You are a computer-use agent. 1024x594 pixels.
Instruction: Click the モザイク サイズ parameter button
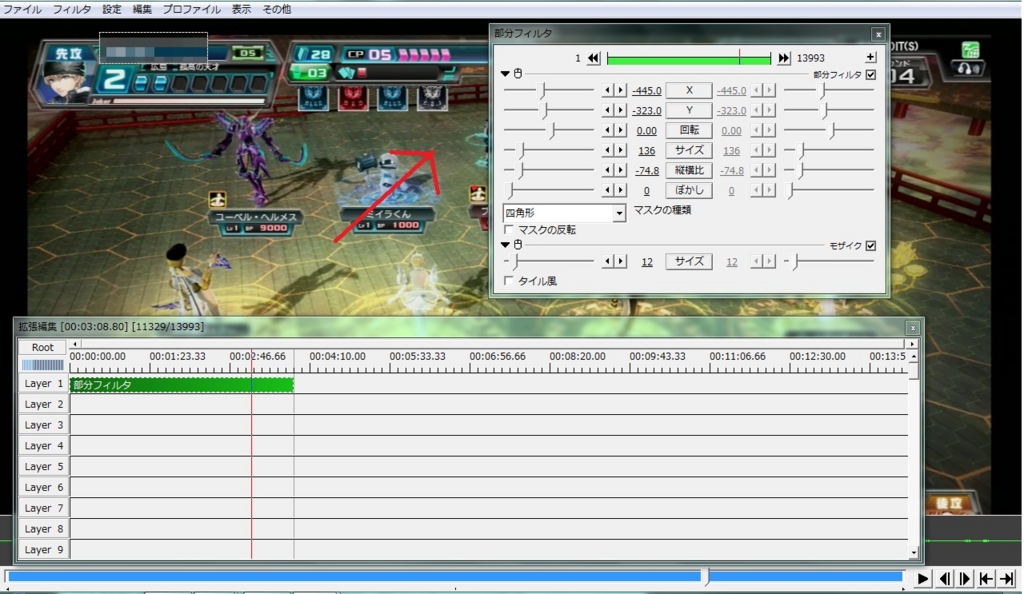click(x=689, y=261)
